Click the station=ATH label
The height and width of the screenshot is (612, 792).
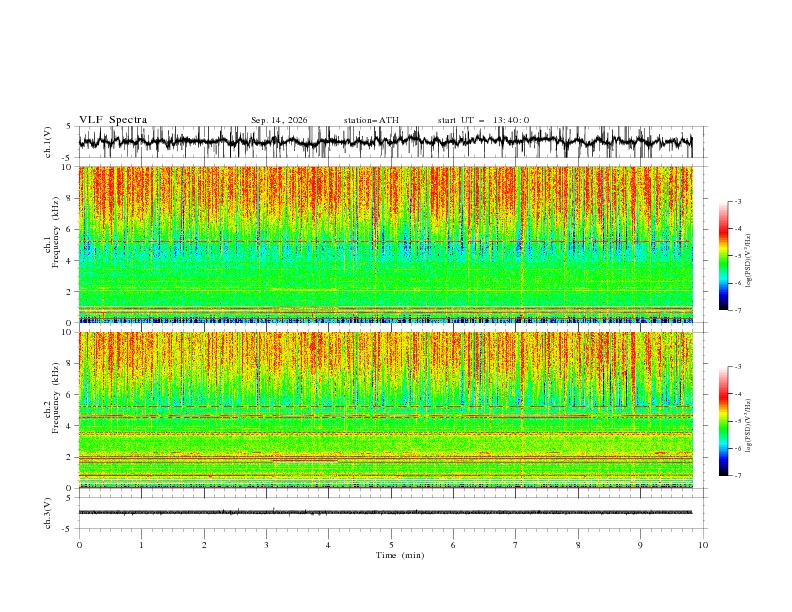(371, 120)
